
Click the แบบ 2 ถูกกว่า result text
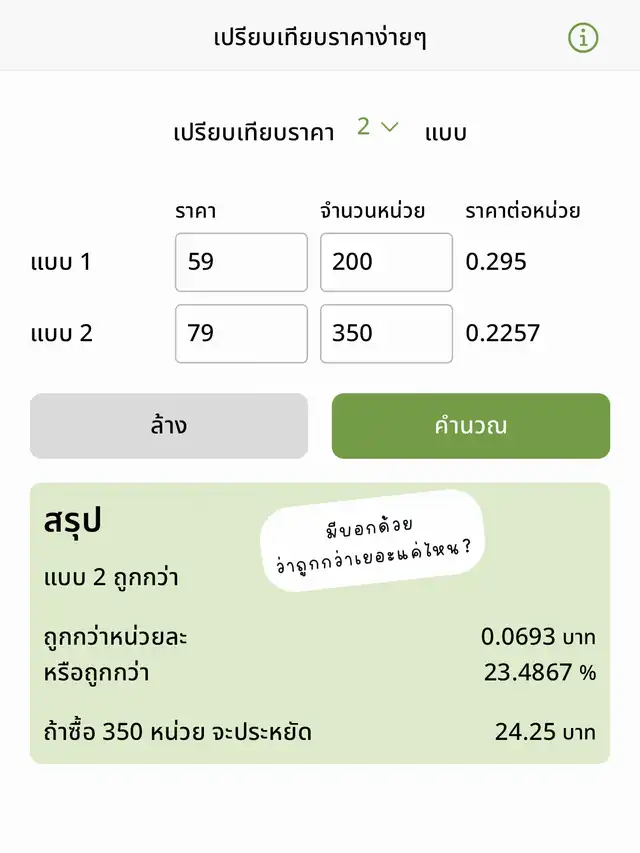point(112,577)
